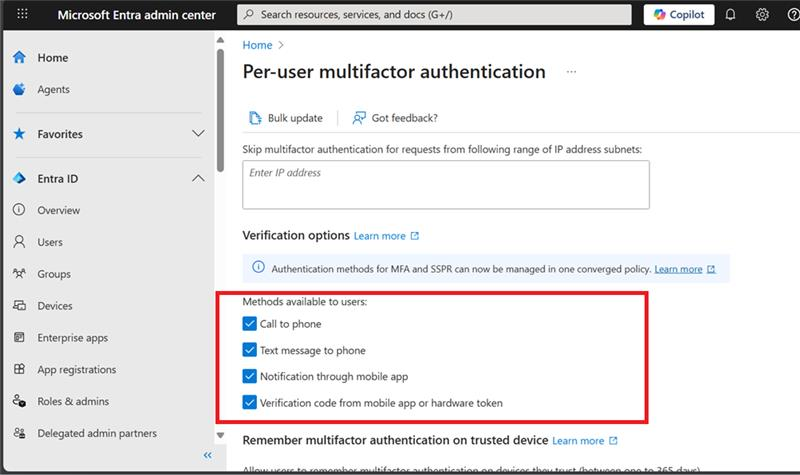
Task: Open the settings gear icon
Action: (x=762, y=15)
